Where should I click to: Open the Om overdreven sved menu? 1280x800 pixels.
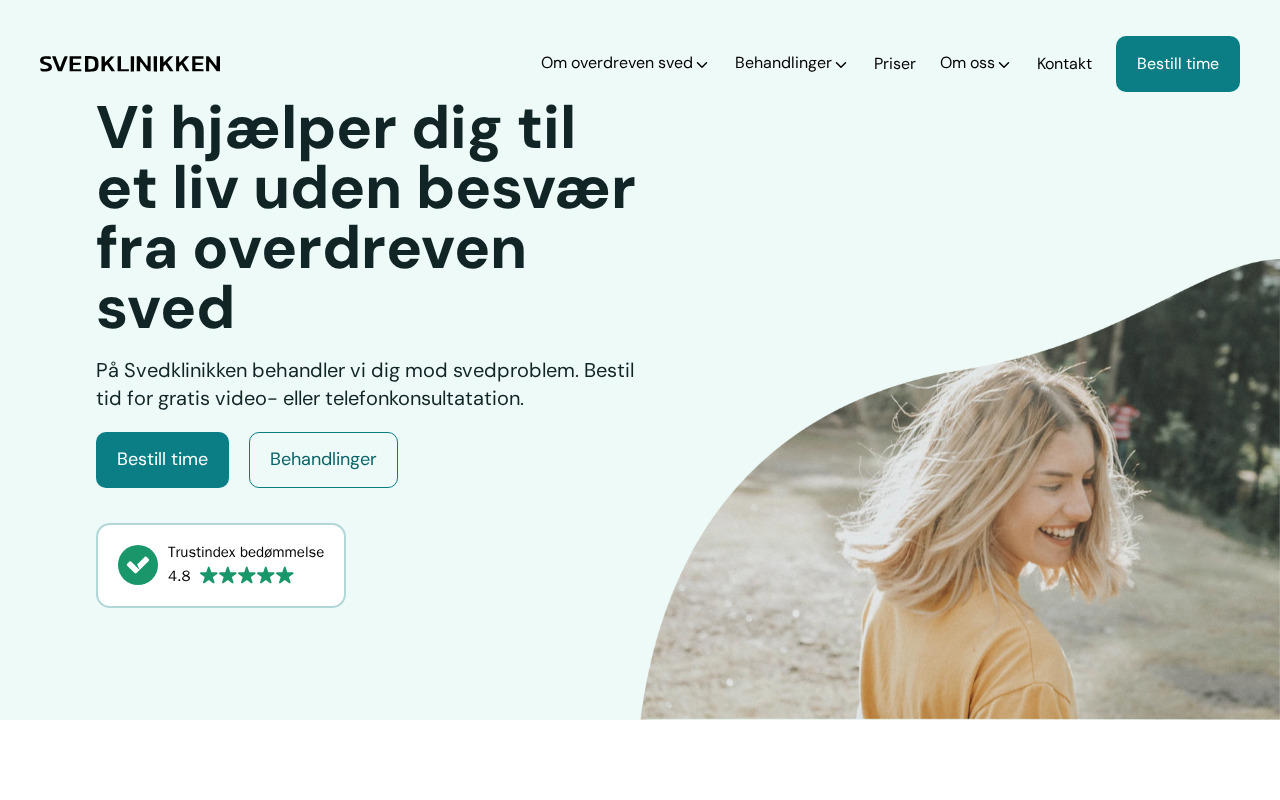pyautogui.click(x=617, y=63)
